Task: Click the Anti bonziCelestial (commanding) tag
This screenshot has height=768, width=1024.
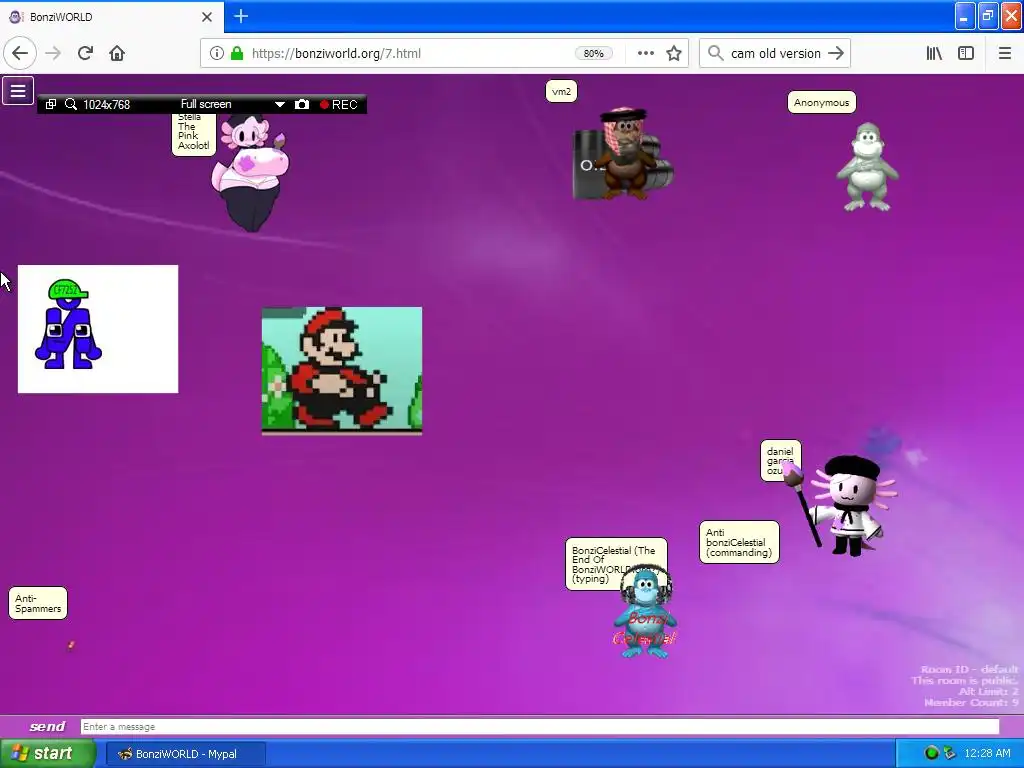Action: [739, 542]
